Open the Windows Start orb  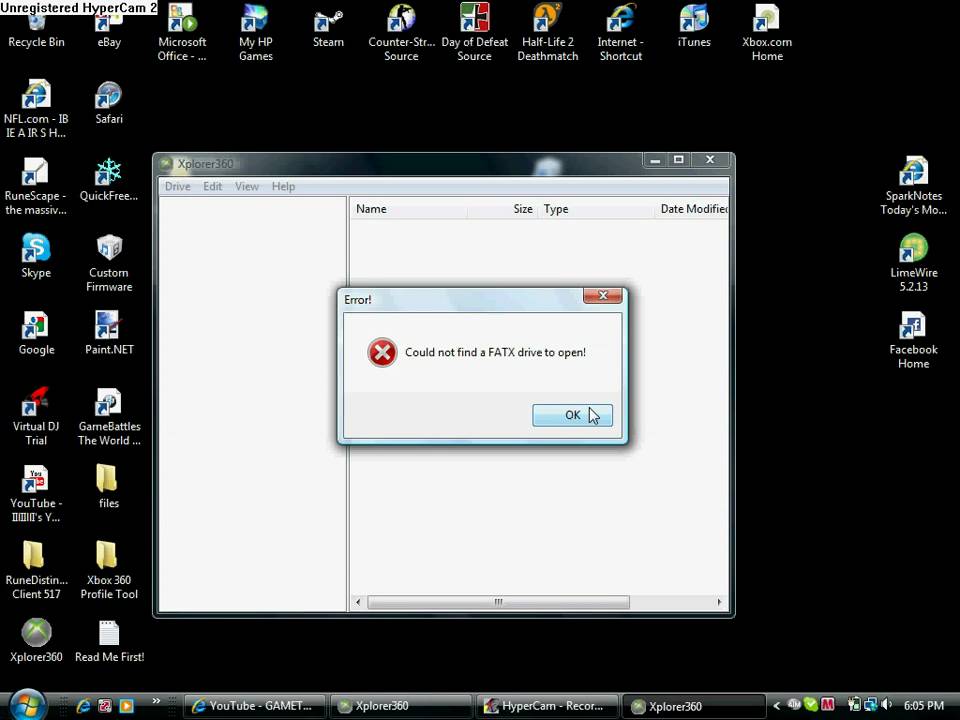[x=27, y=704]
